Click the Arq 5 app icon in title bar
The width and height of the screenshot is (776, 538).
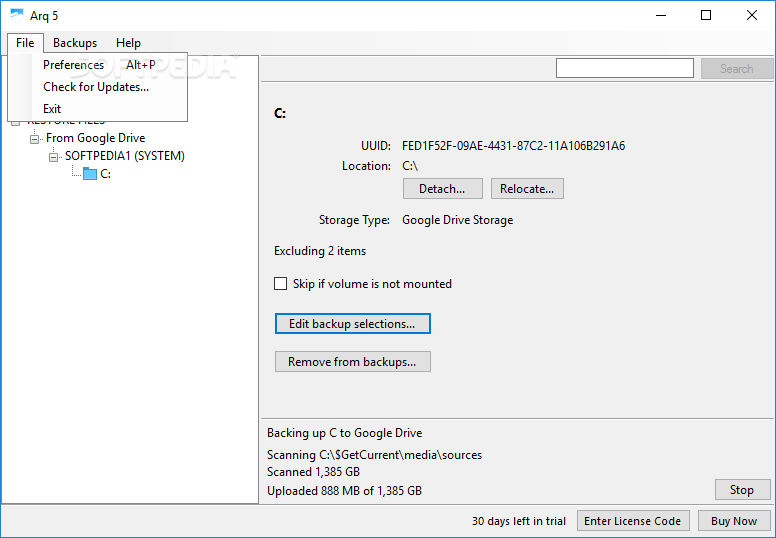[17, 15]
